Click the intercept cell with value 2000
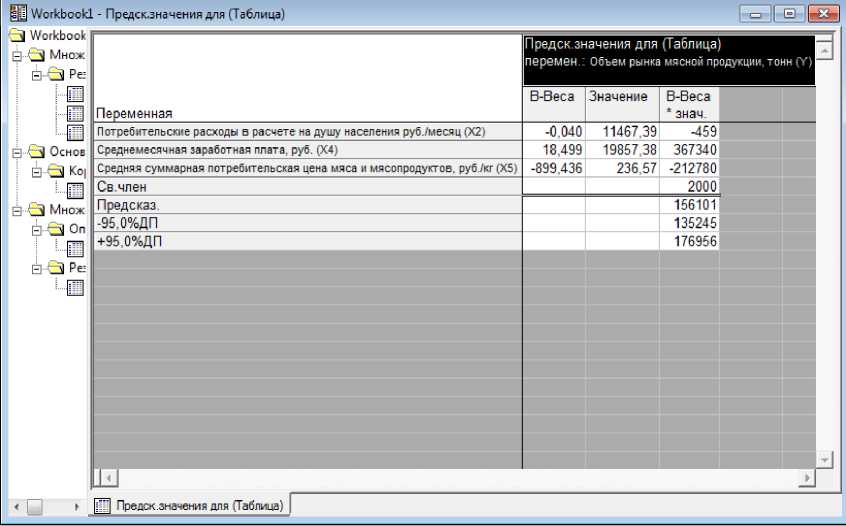The width and height of the screenshot is (846, 526). point(689,187)
